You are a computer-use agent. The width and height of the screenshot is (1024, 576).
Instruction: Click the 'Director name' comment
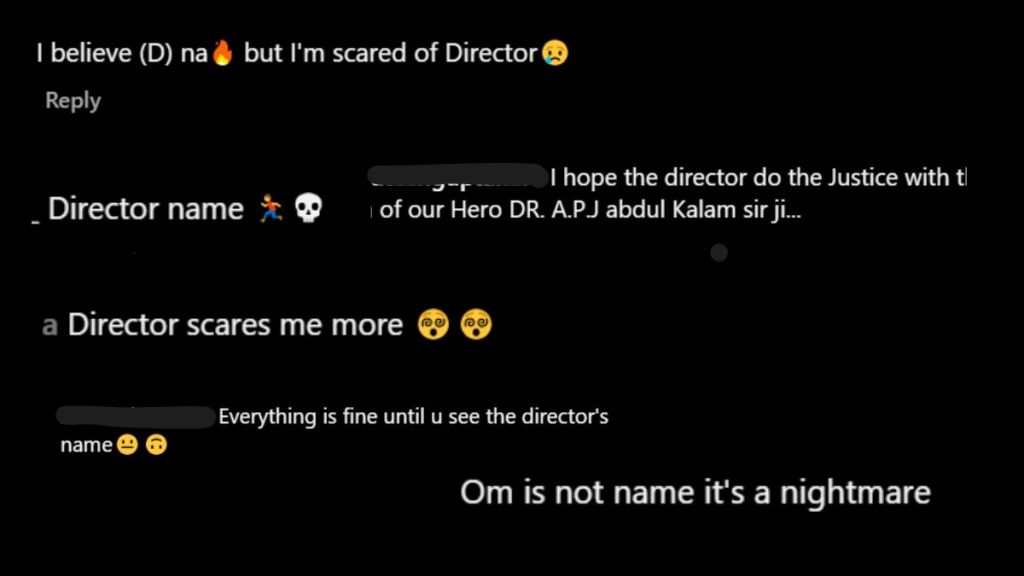146,209
